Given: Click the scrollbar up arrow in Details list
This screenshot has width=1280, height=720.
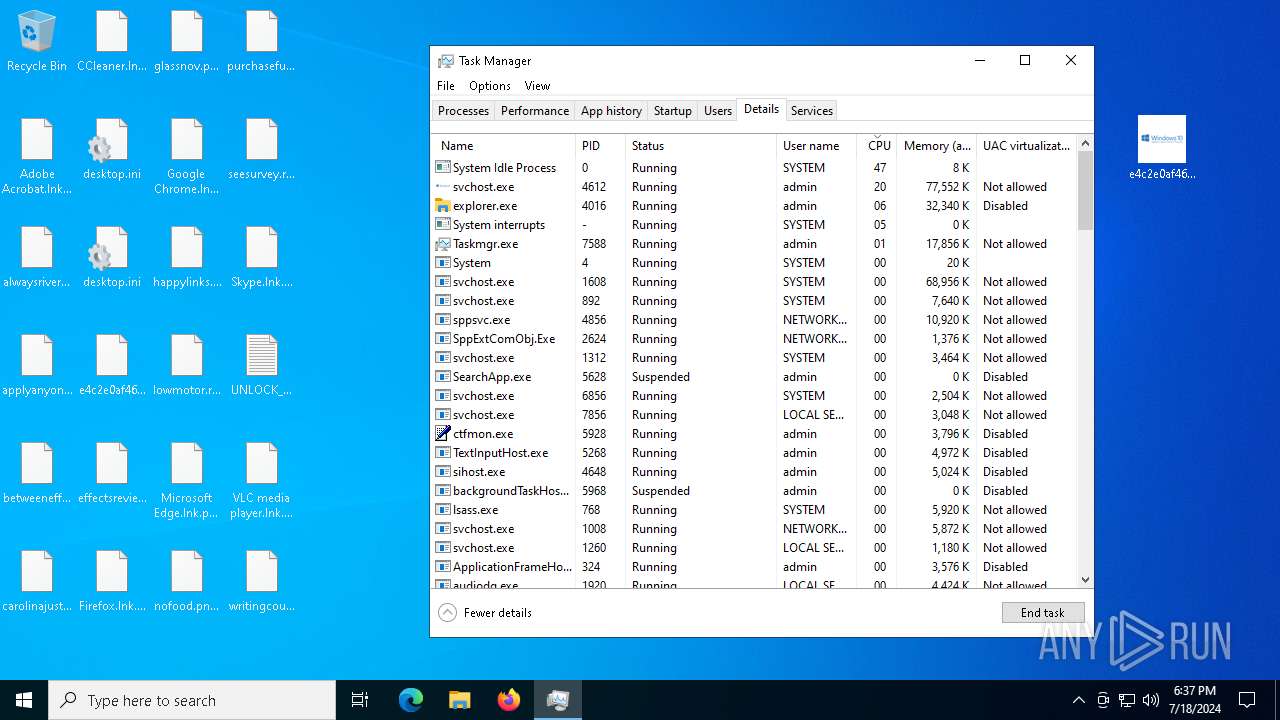Looking at the screenshot, I should pyautogui.click(x=1085, y=144).
